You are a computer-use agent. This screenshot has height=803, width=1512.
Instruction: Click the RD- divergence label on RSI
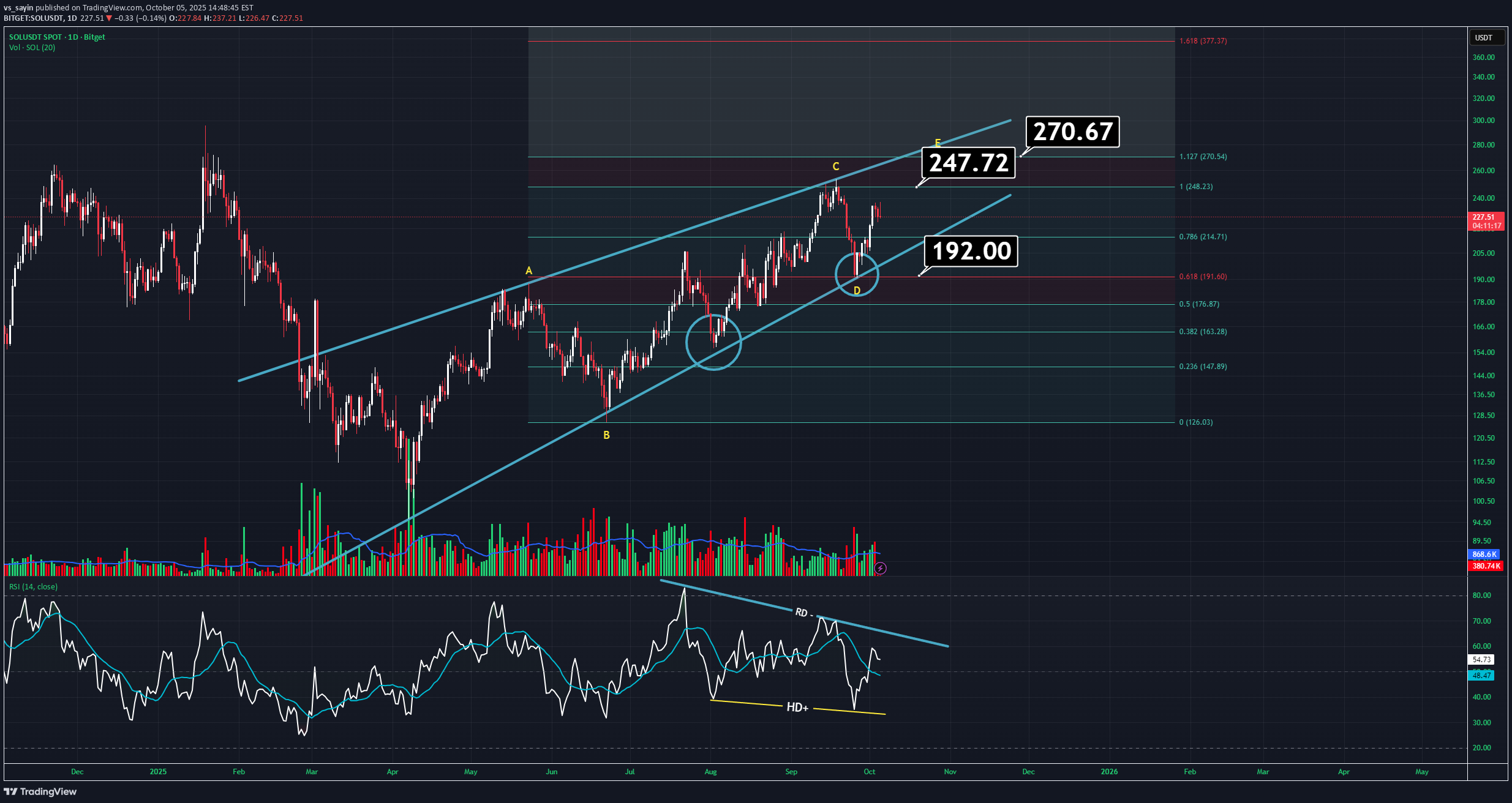(x=803, y=612)
